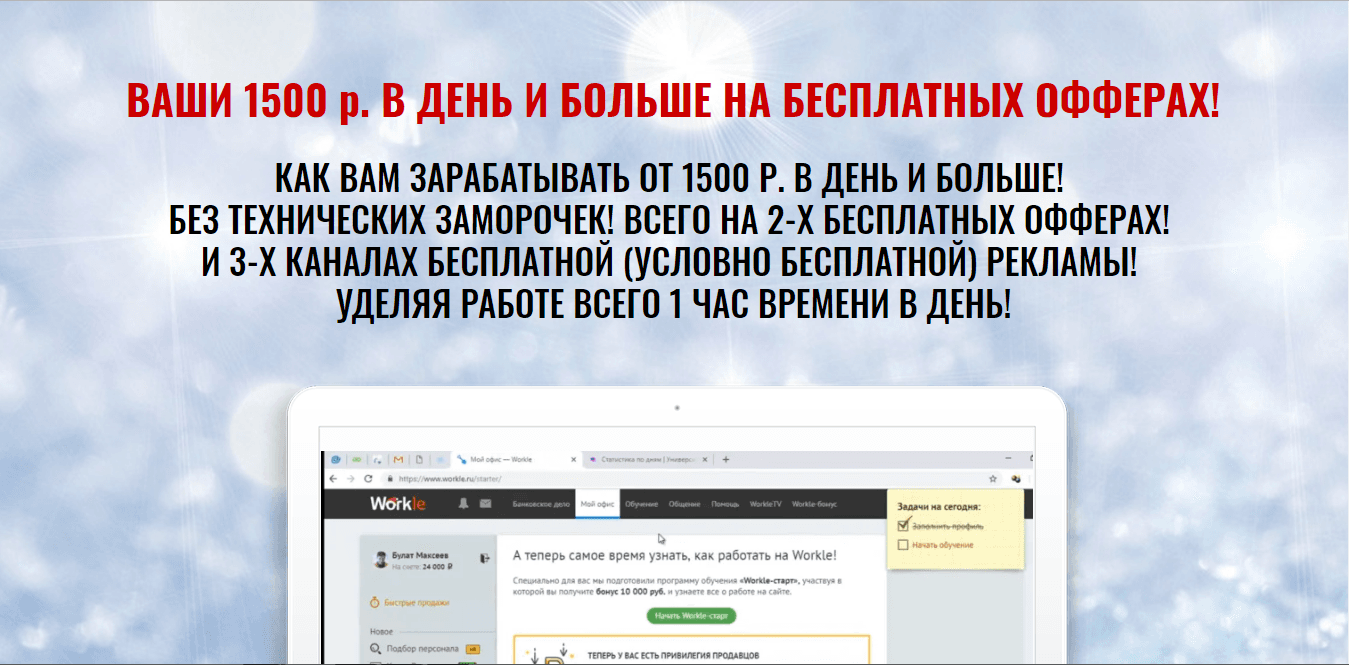Click the Workle logo

coord(399,503)
